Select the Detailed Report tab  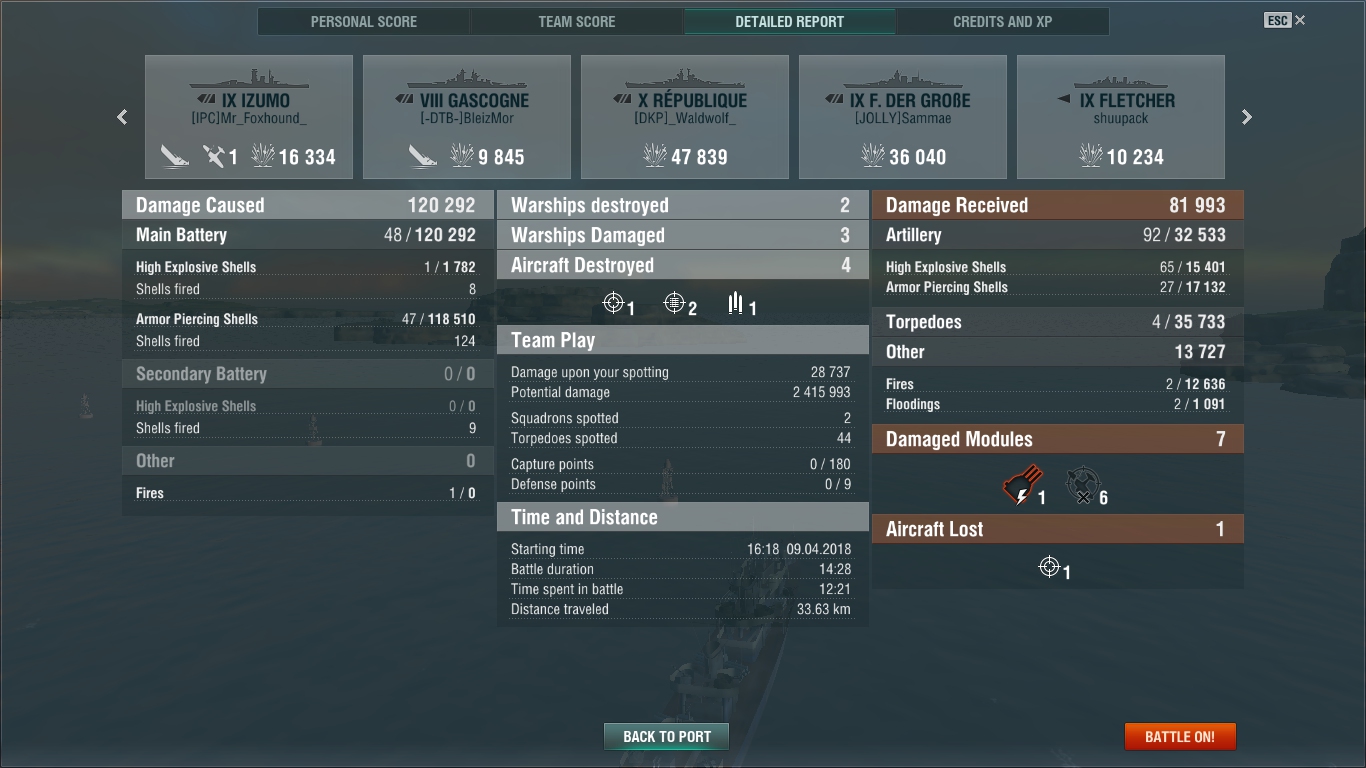click(x=790, y=21)
